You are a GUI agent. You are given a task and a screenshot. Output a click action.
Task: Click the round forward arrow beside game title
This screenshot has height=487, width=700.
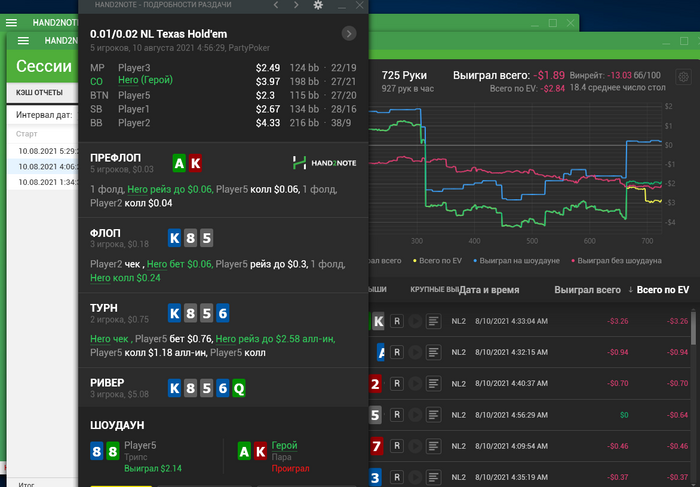(x=349, y=33)
